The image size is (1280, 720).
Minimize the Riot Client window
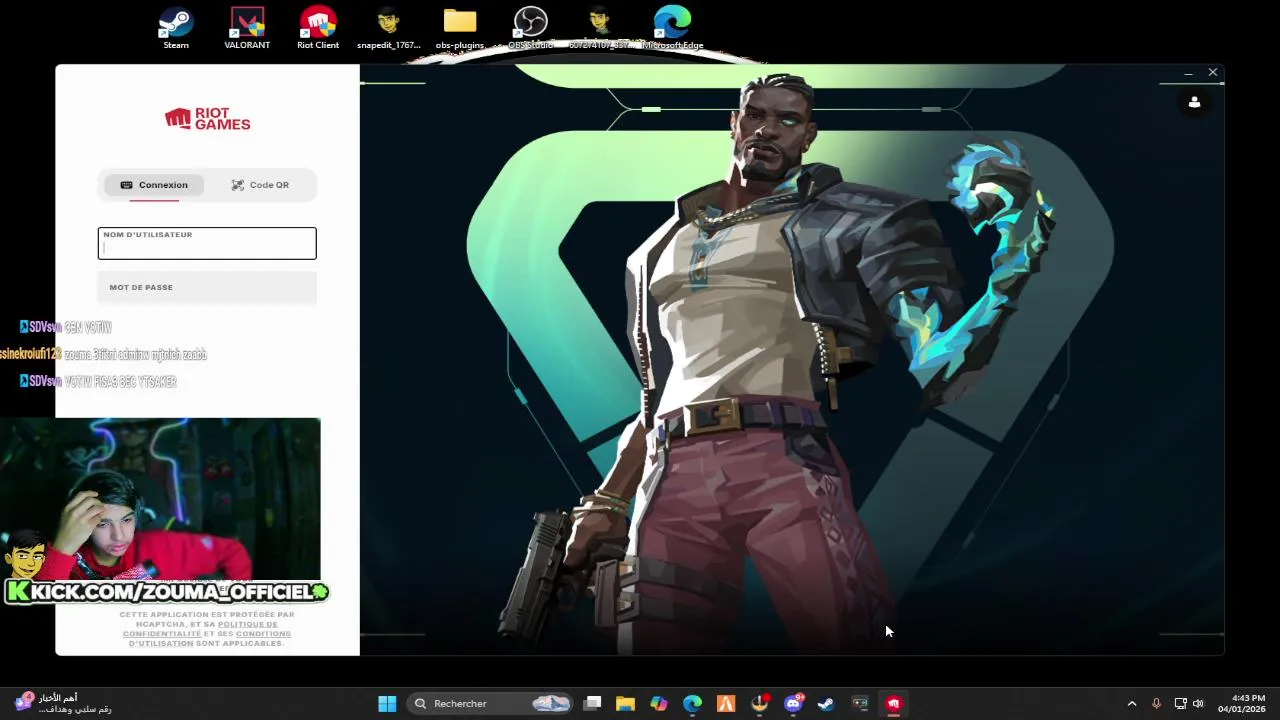coord(1188,73)
